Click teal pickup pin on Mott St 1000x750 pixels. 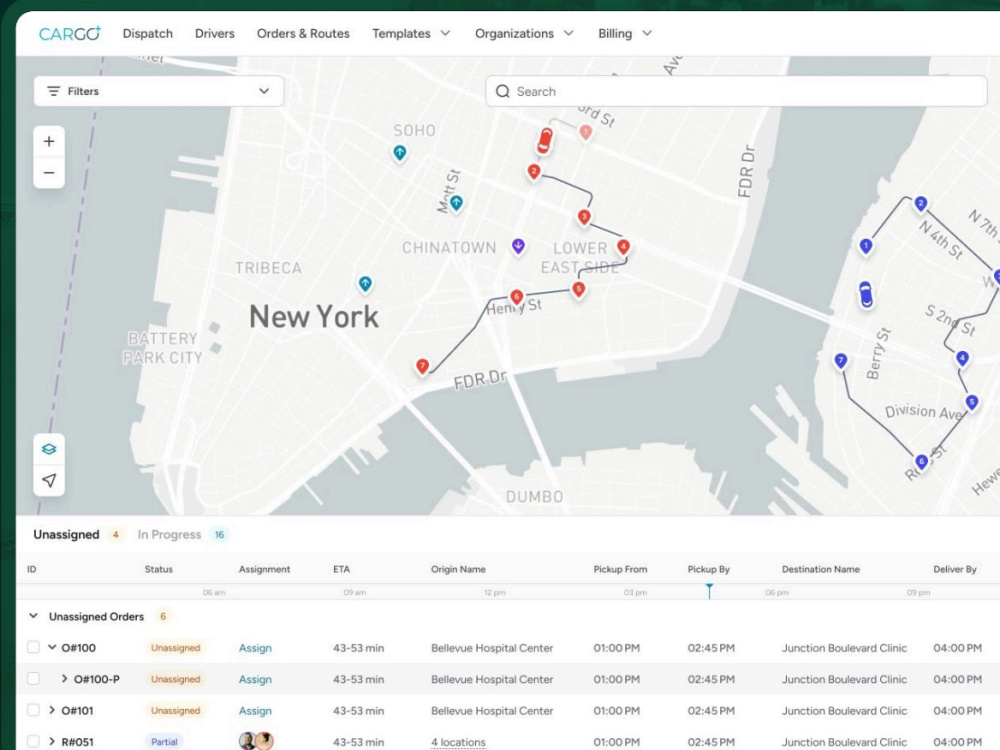(456, 203)
